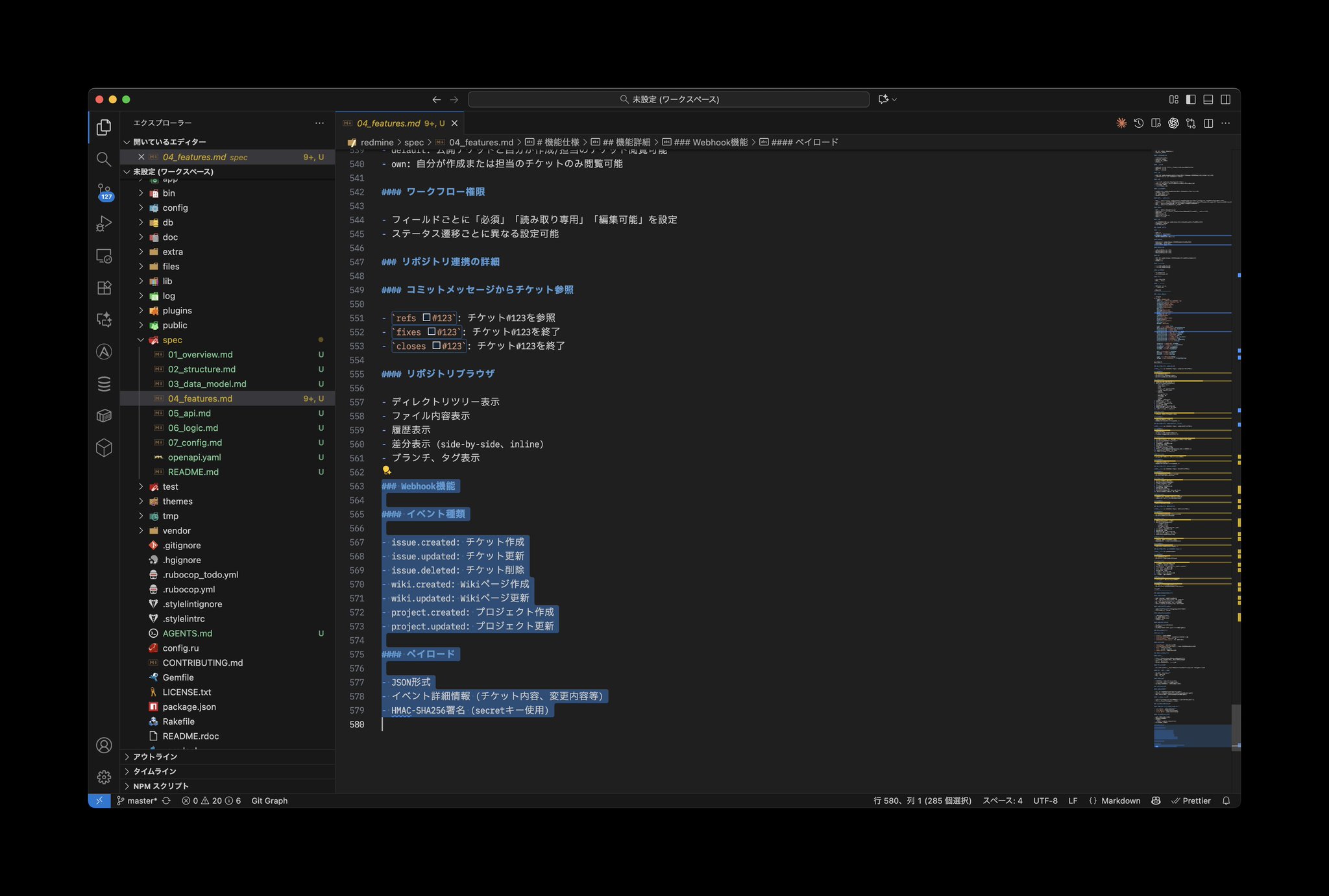Open the Extensions view icon
1329x896 pixels.
104,287
